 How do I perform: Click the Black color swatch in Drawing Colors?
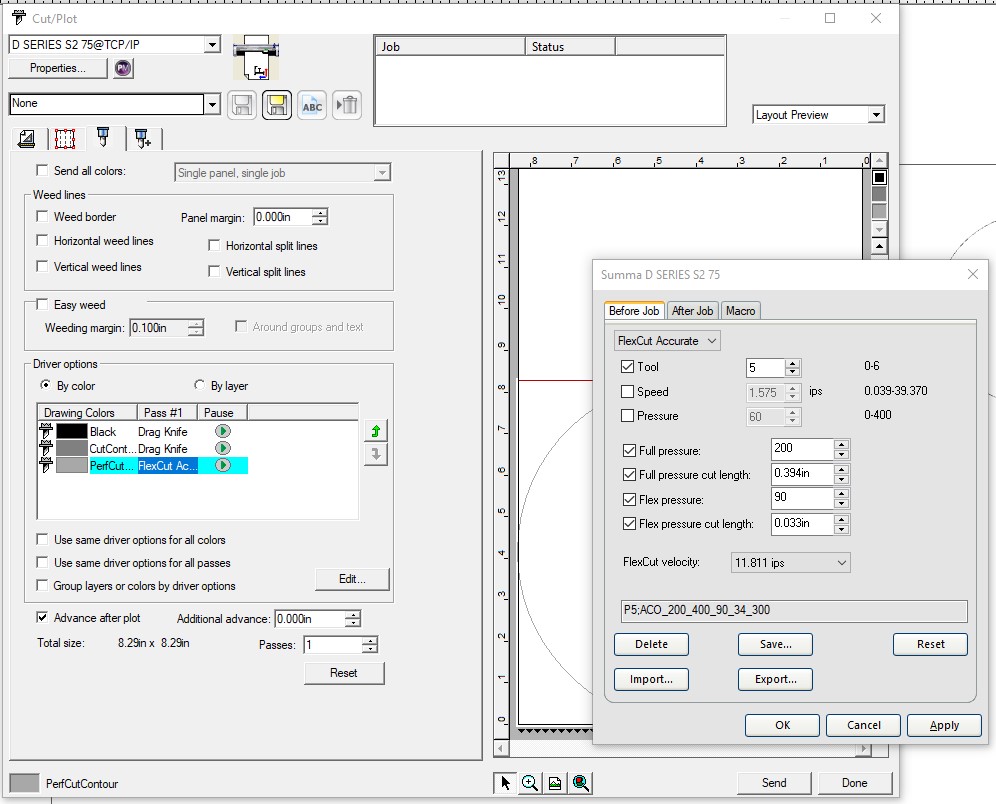click(x=72, y=431)
